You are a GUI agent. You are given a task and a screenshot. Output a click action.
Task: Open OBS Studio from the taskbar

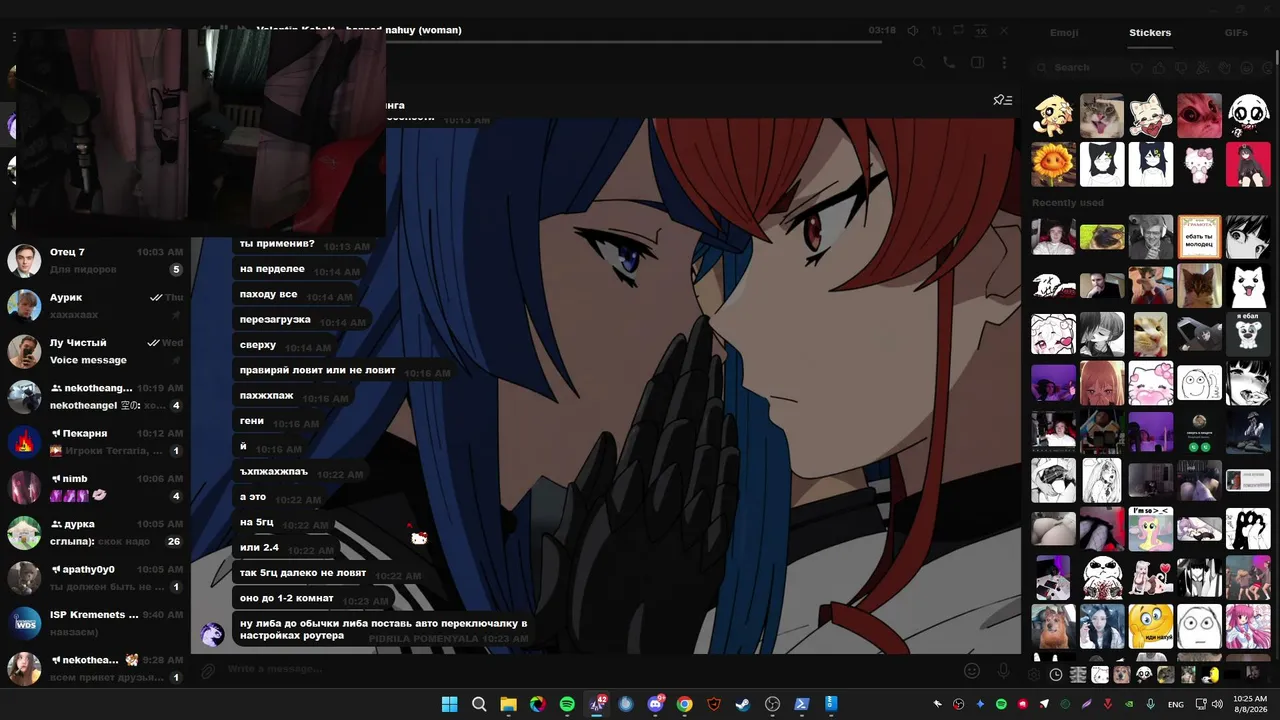pyautogui.click(x=772, y=704)
